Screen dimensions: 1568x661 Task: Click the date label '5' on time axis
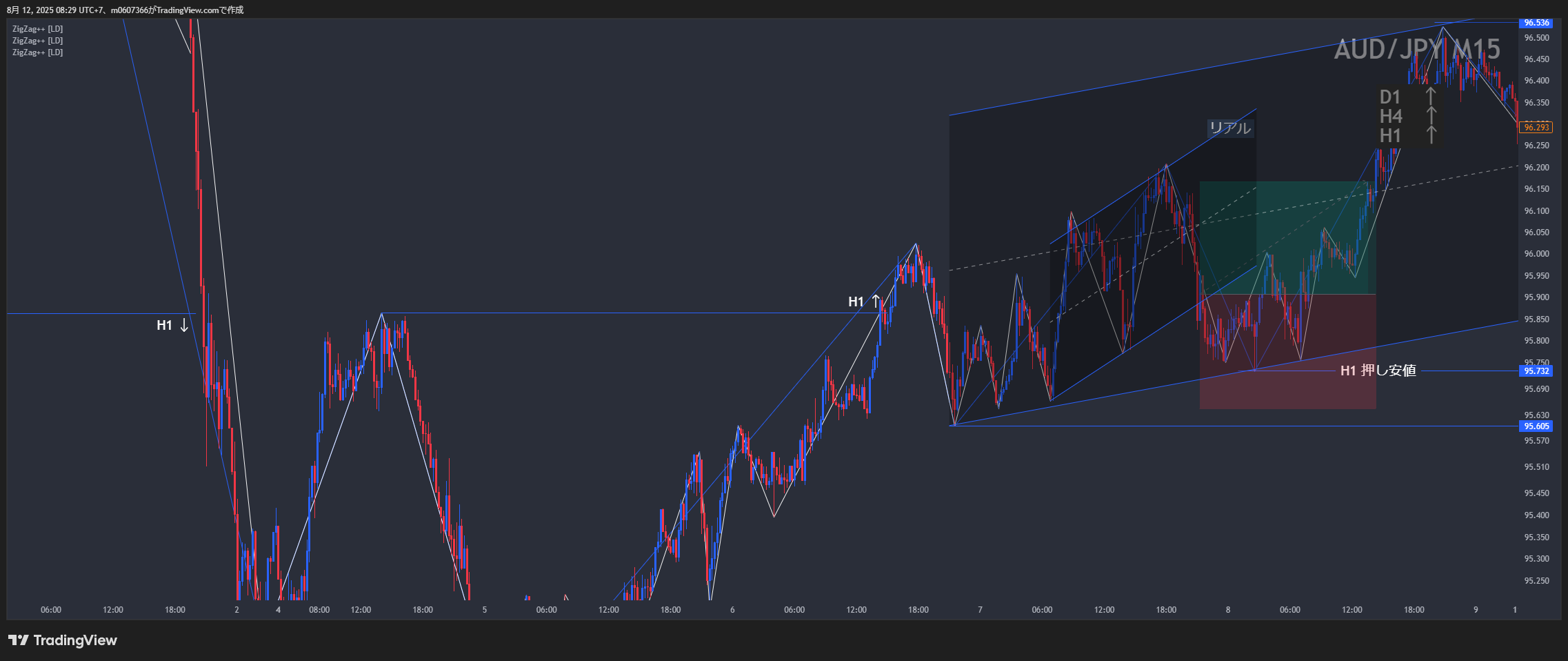(485, 610)
